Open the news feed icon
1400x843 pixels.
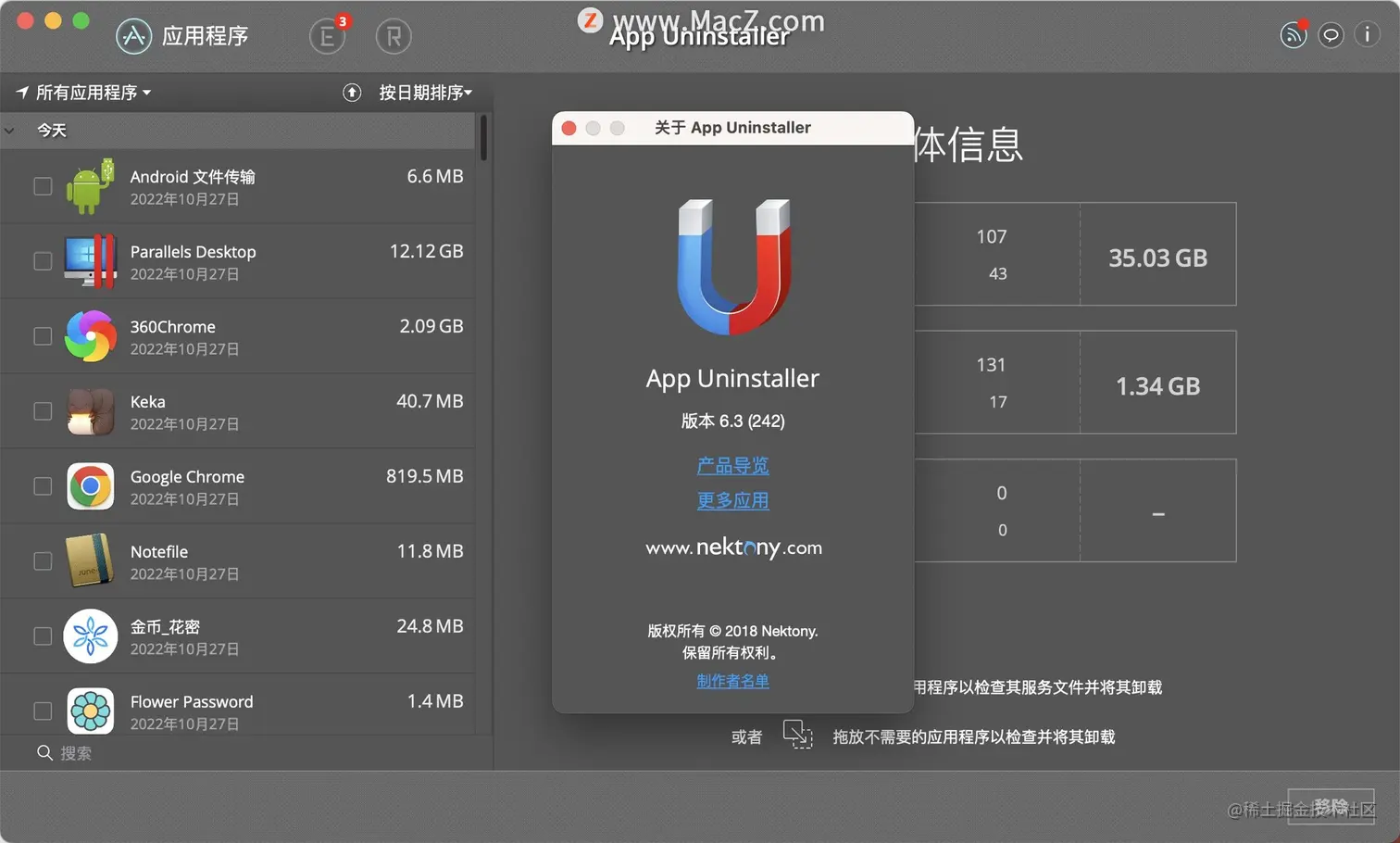tap(1294, 35)
